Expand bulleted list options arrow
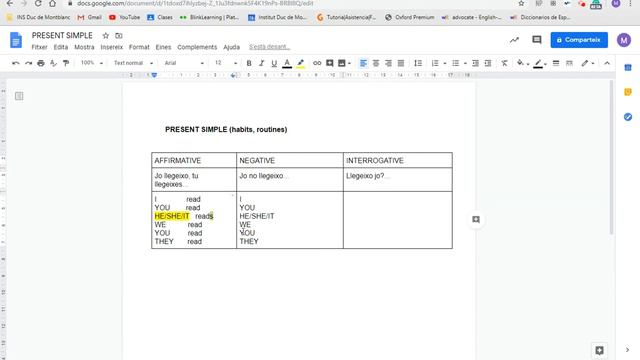640x360 pixels. tap(465, 63)
